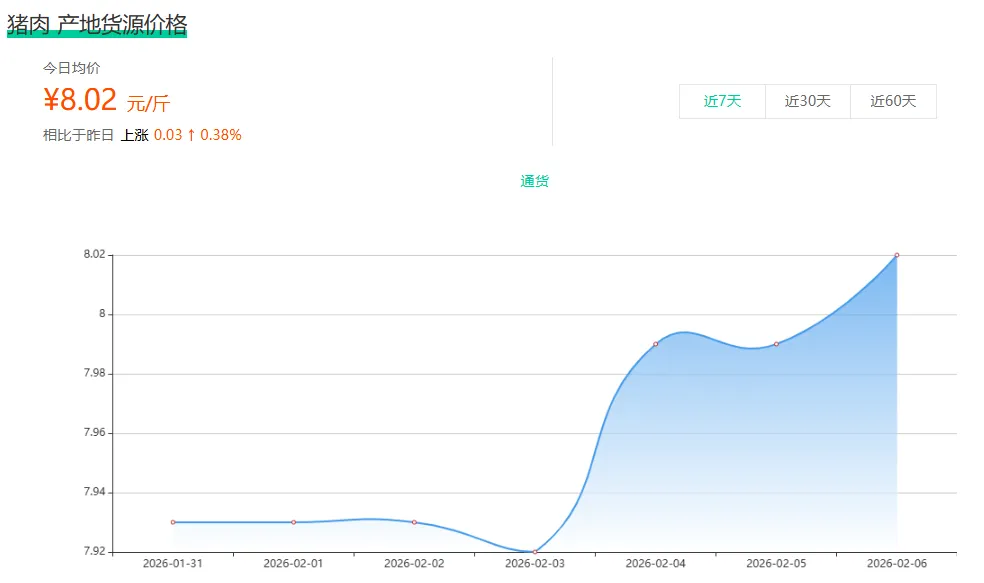Click the 2026-02-03 x-axis date label
The height and width of the screenshot is (583, 984).
pyautogui.click(x=535, y=563)
